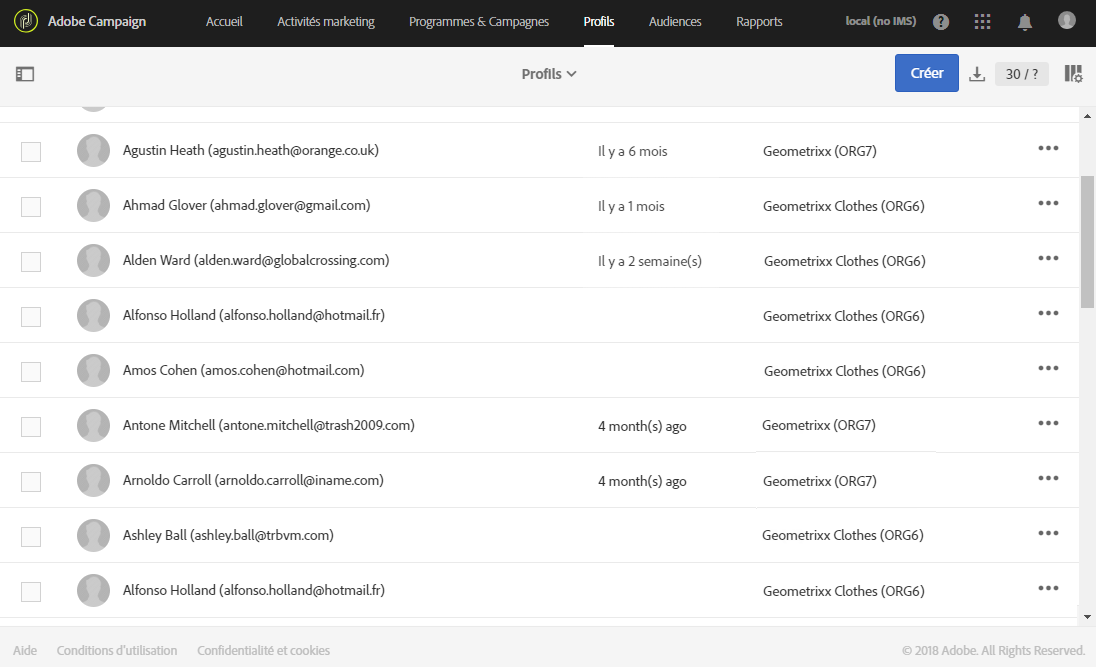This screenshot has width=1096, height=667.
Task: Click the Adobe Campaign logo icon
Action: tap(26, 21)
